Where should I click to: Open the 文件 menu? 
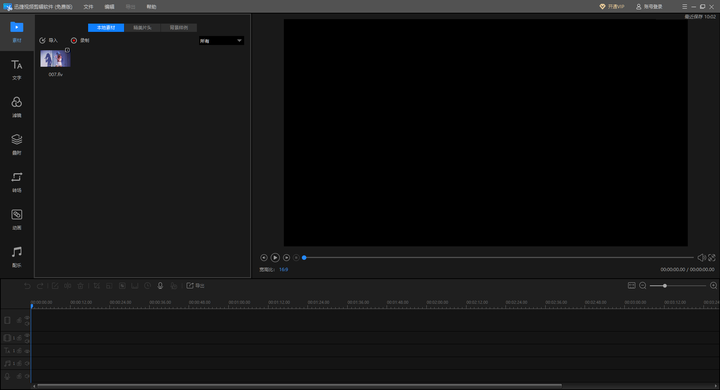coord(88,7)
